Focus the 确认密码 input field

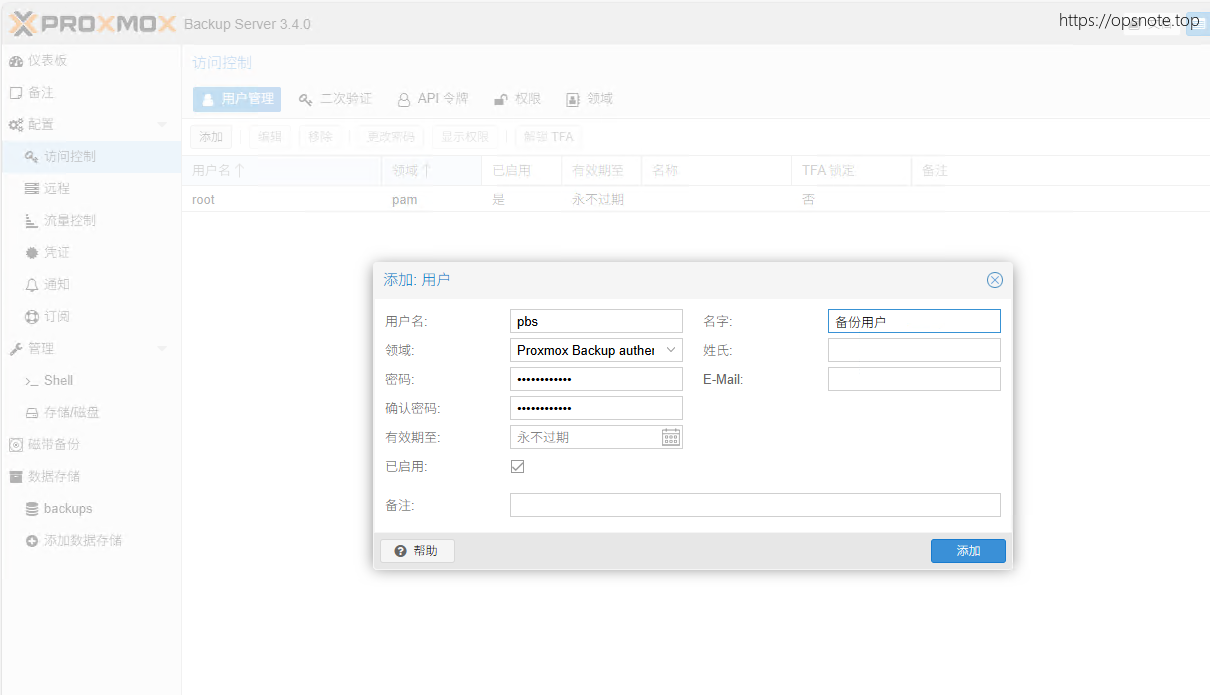[596, 408]
